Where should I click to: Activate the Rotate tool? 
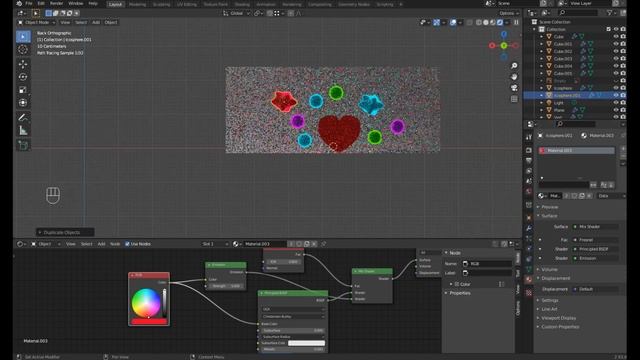pos(23,77)
